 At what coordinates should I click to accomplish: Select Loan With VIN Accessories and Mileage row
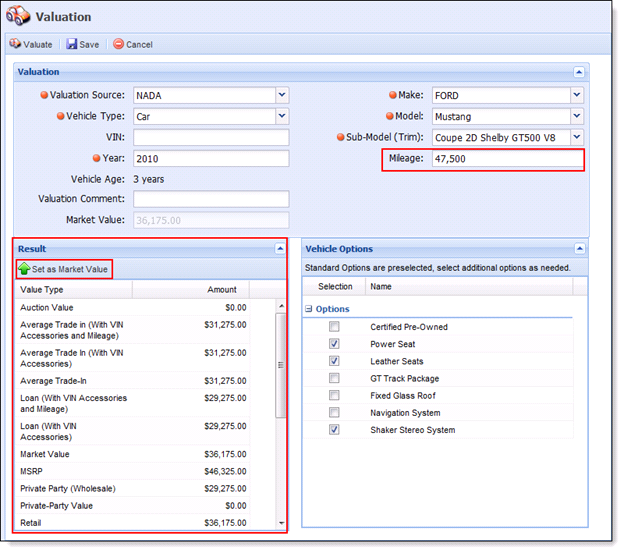(133, 403)
